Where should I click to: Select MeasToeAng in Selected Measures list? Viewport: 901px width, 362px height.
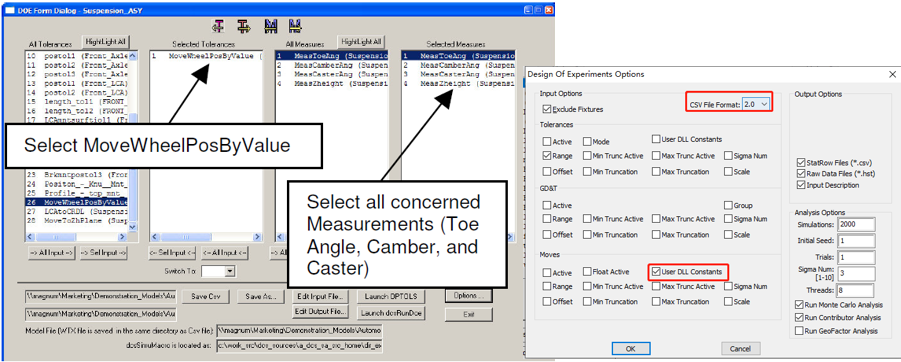pos(458,56)
